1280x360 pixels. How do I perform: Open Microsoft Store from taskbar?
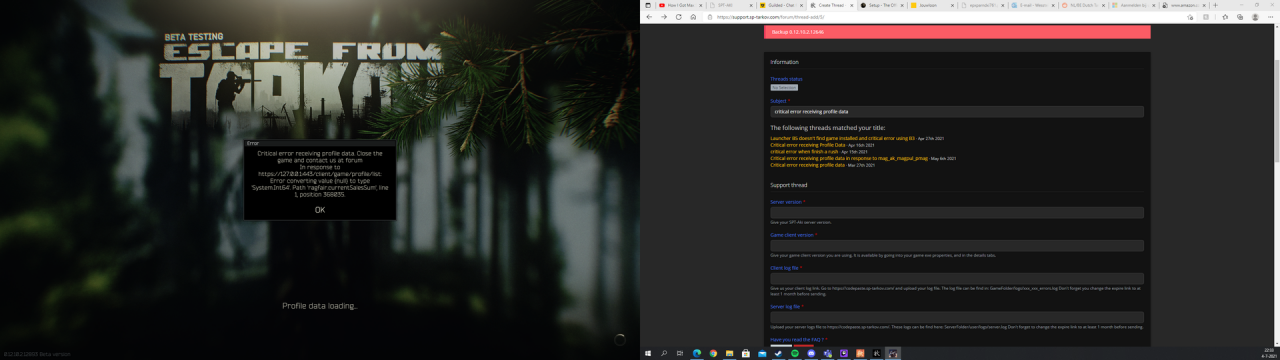(745, 353)
